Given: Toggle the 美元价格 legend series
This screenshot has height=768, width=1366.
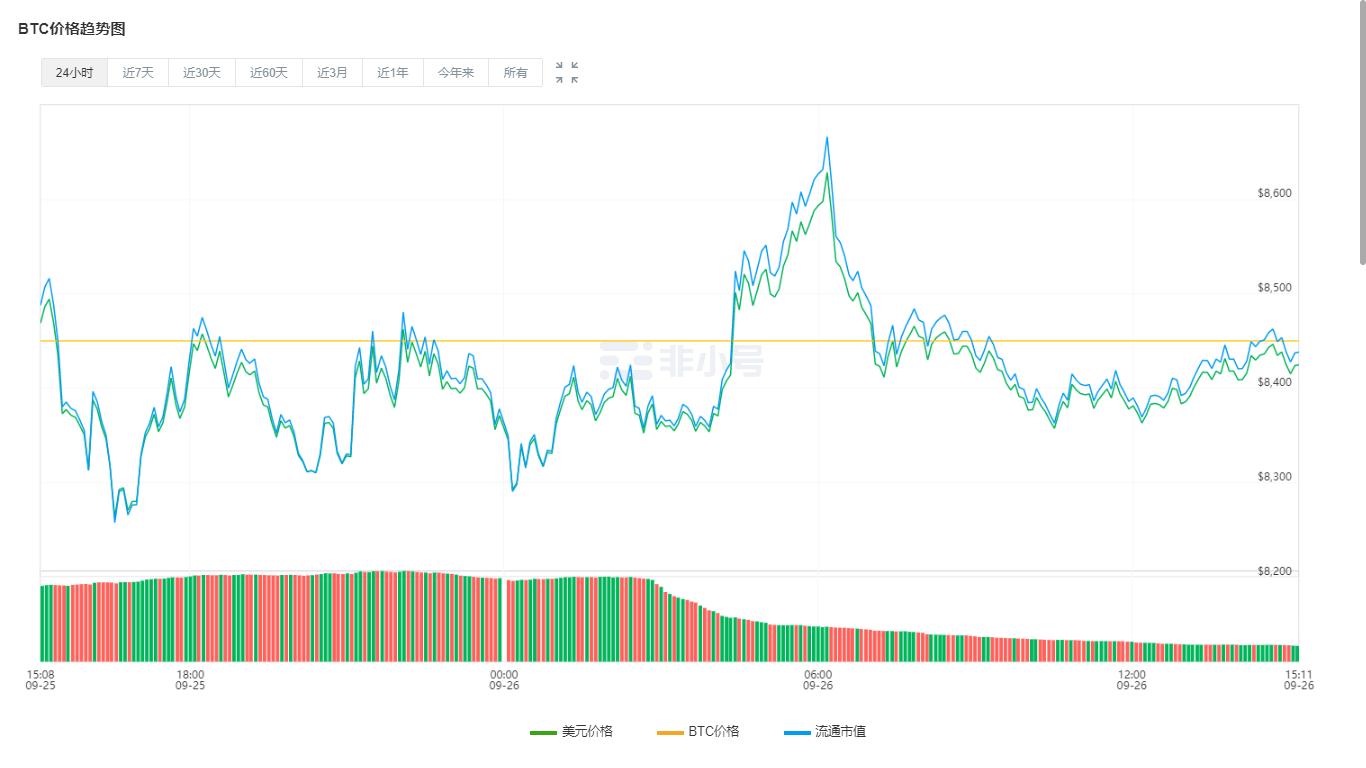Looking at the screenshot, I should (587, 731).
